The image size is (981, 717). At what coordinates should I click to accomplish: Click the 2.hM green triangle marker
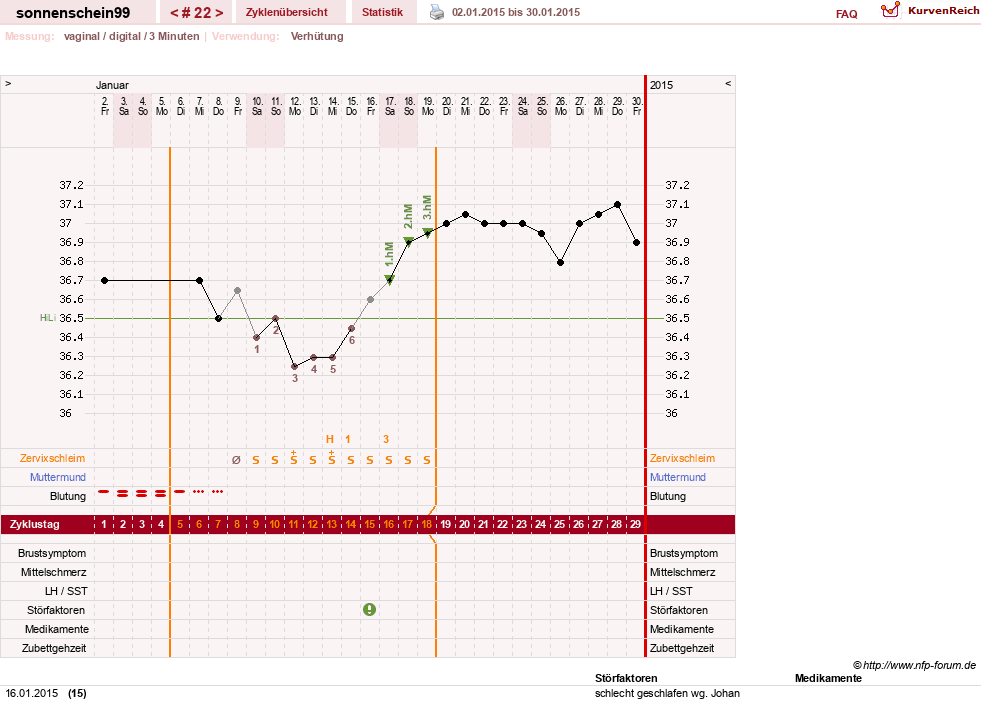coord(408,242)
